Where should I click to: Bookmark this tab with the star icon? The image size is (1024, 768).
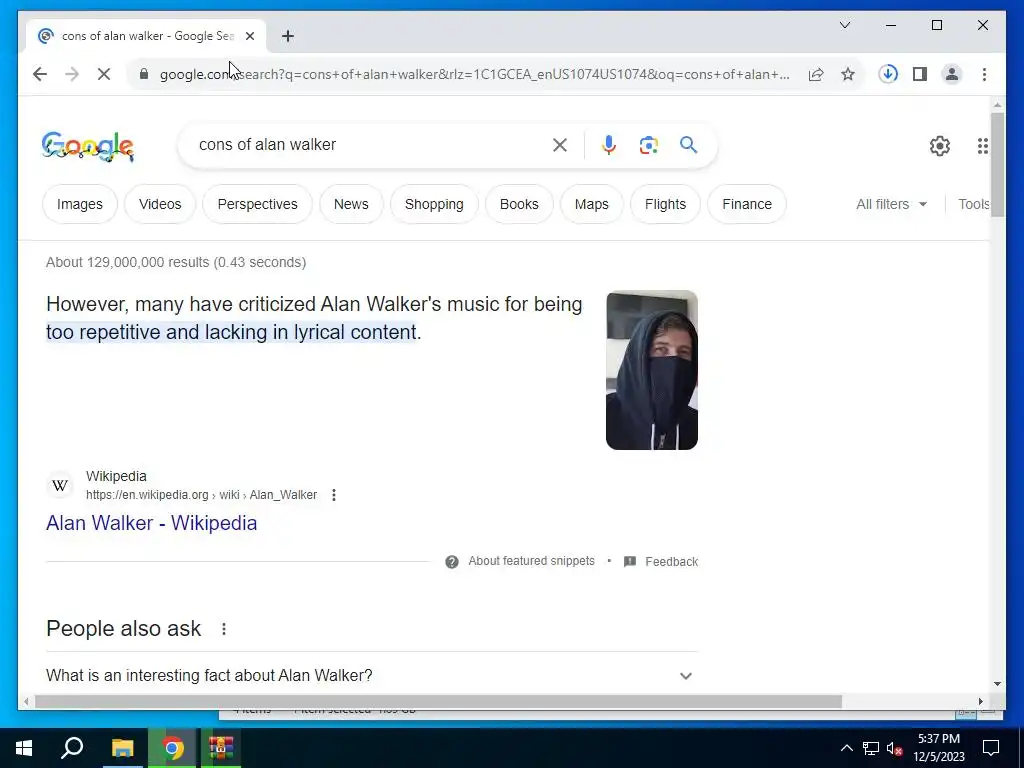[x=848, y=74]
